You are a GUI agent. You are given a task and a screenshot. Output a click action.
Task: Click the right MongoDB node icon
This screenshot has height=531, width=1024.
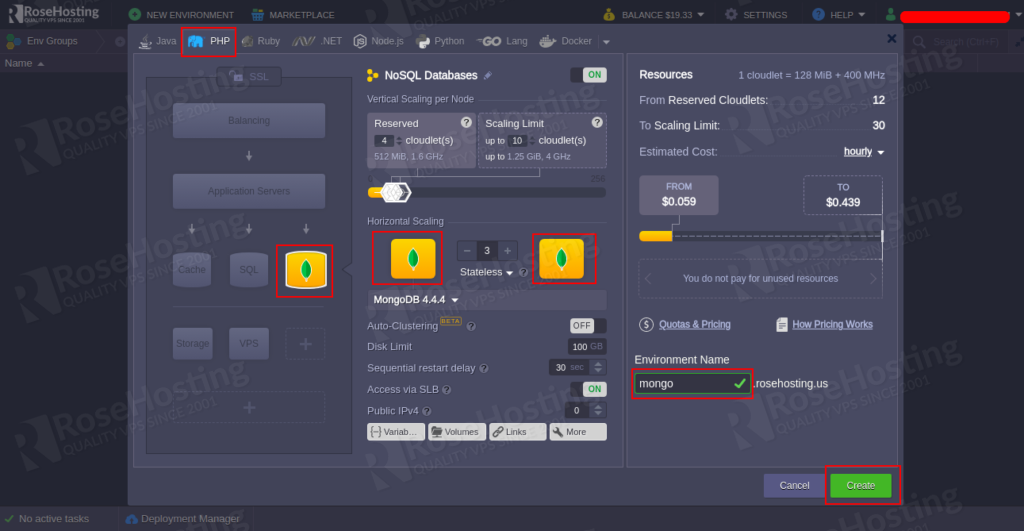(x=562, y=259)
